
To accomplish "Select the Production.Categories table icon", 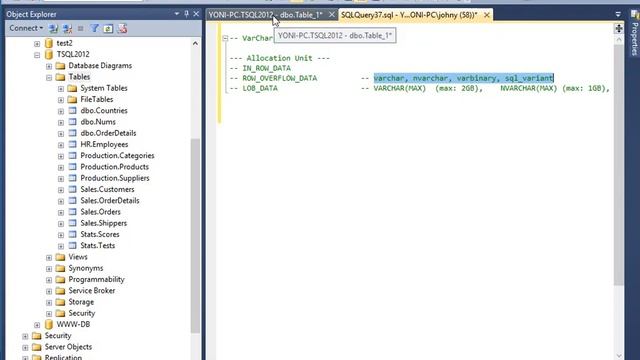I will point(73,156).
